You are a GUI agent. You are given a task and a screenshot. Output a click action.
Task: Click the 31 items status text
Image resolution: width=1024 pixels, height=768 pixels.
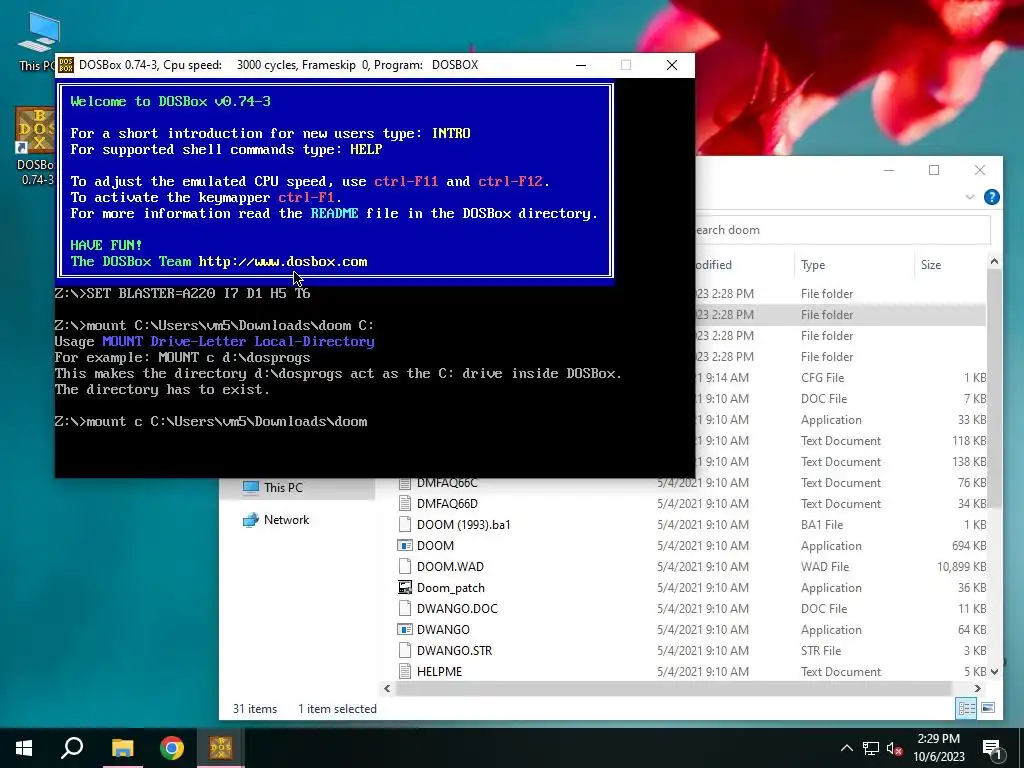tap(255, 709)
